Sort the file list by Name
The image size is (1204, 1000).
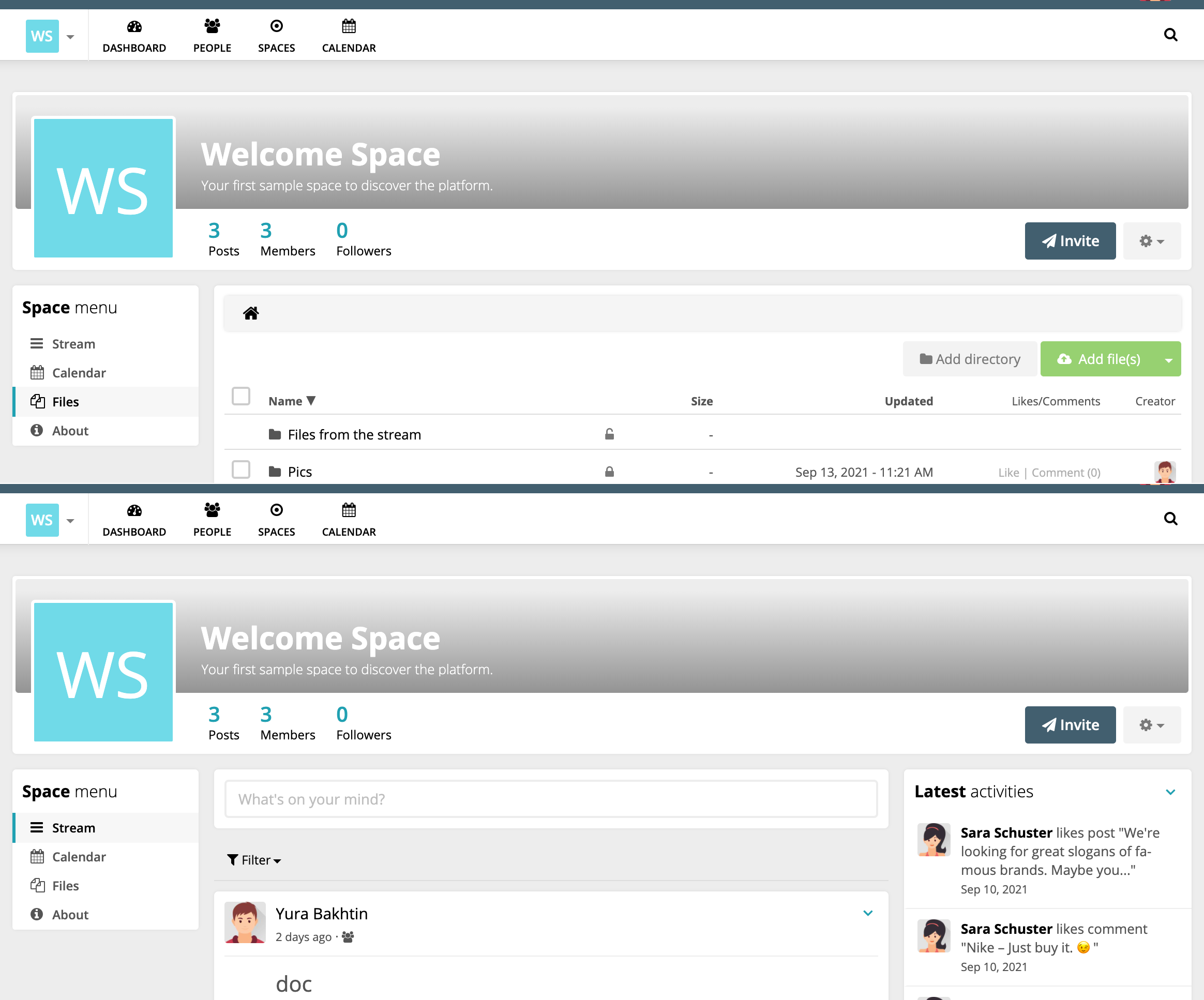pyautogui.click(x=292, y=401)
